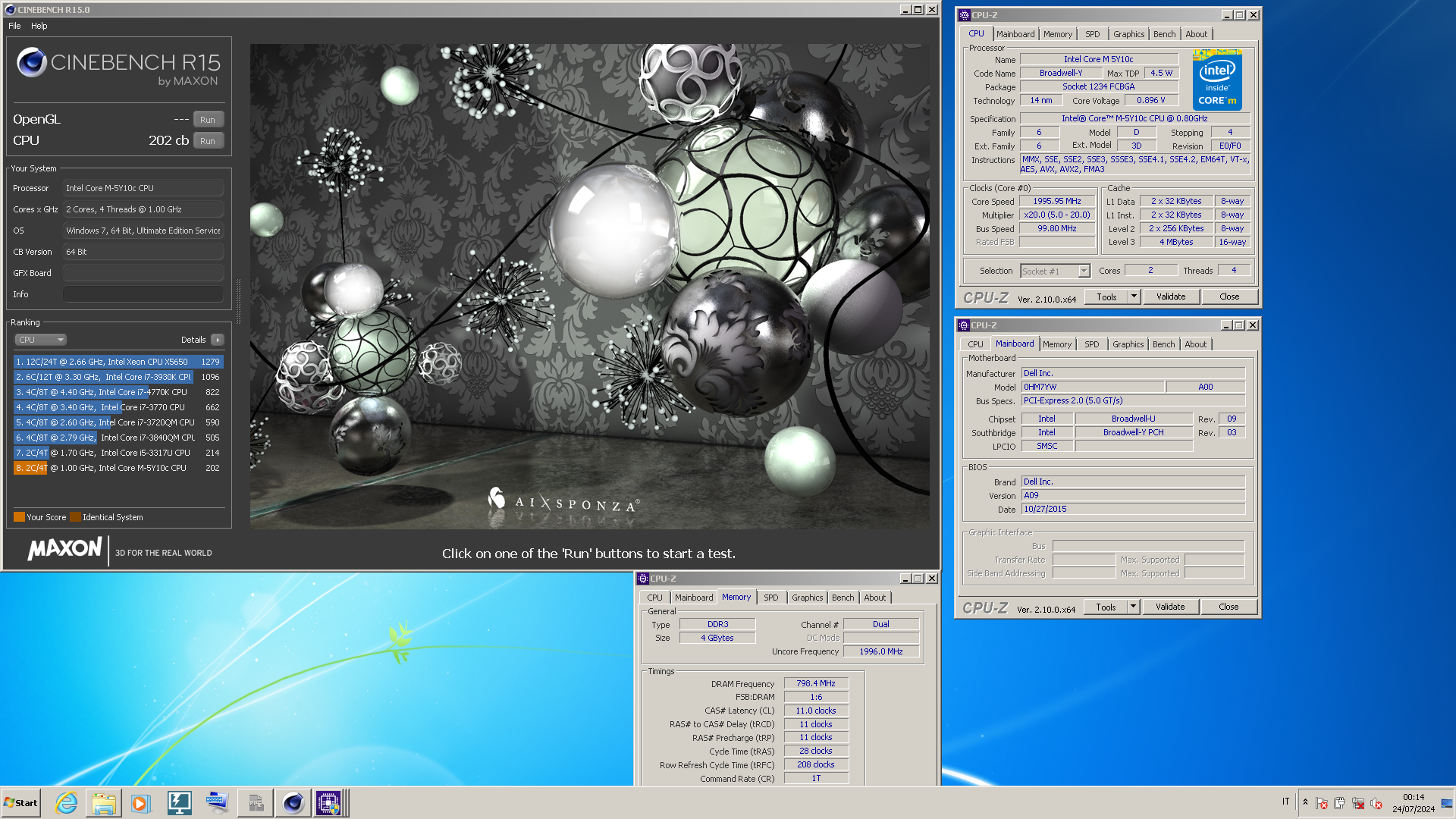Expand the CPU ranking type dropdown
Screen dimensions: 1456x819
click(40, 340)
